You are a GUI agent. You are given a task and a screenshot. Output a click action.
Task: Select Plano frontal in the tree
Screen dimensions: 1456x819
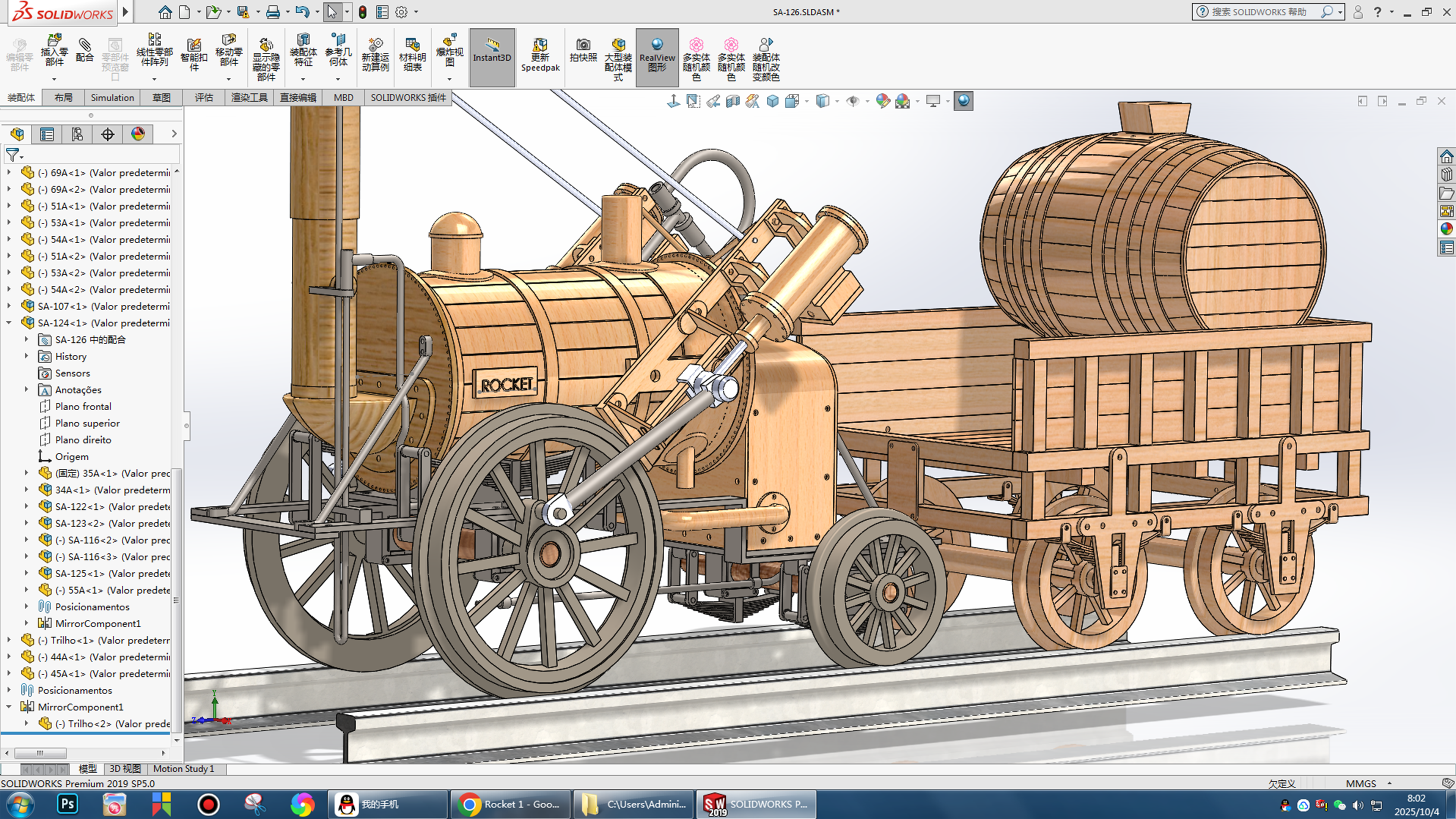click(83, 407)
